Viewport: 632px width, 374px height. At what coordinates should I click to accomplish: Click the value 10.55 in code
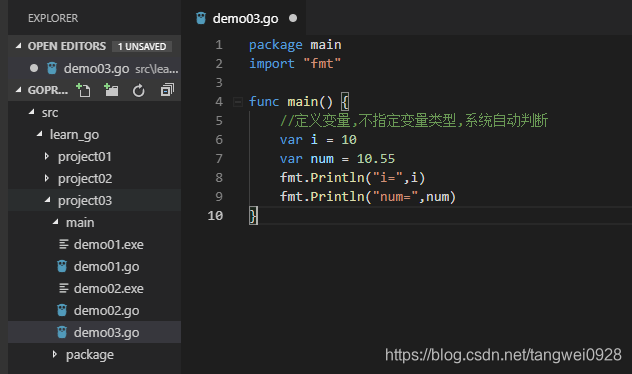click(x=376, y=158)
